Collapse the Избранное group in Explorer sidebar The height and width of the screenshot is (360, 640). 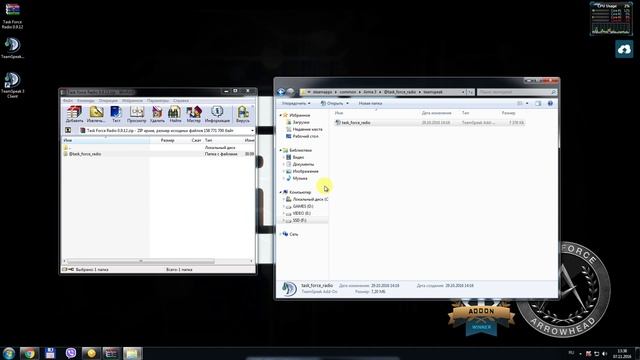click(x=280, y=116)
